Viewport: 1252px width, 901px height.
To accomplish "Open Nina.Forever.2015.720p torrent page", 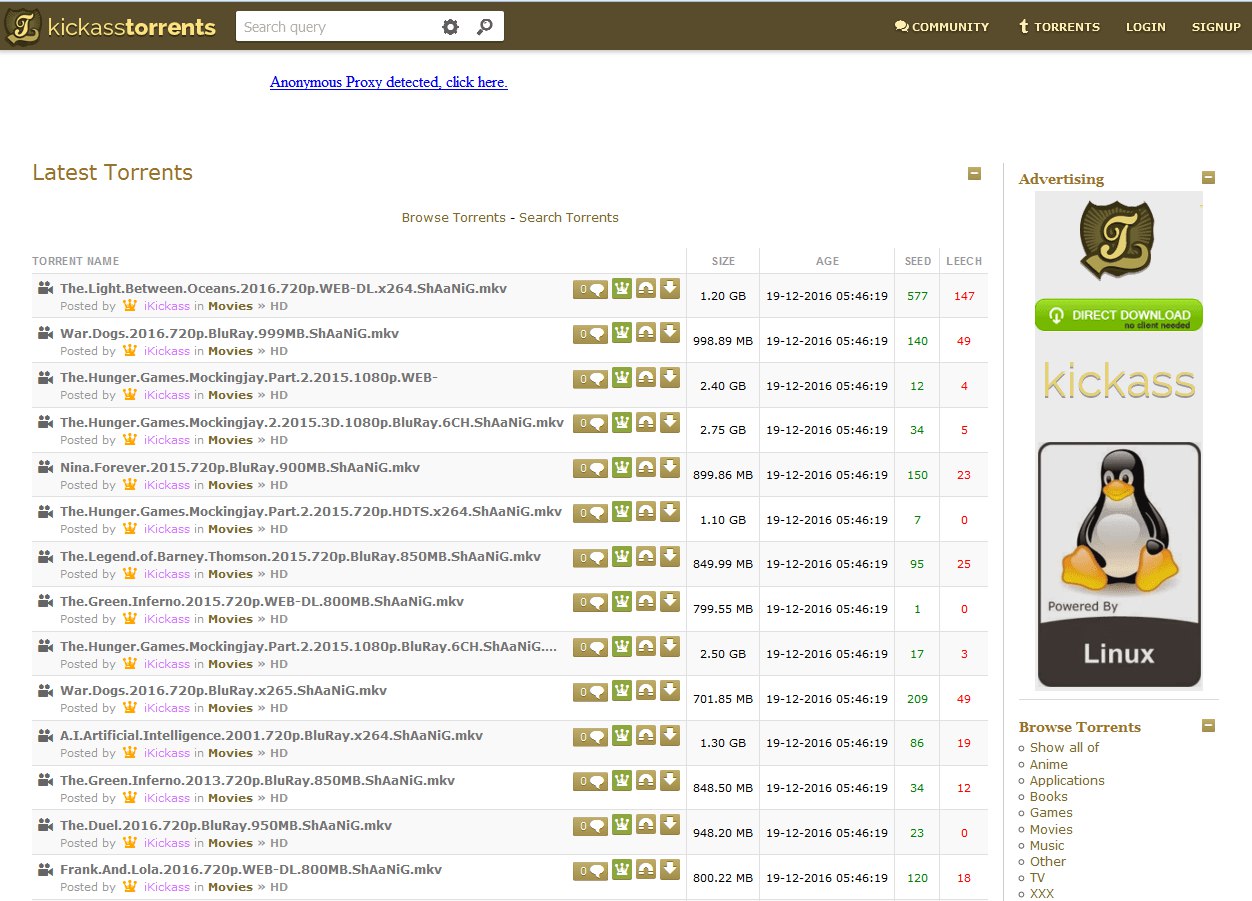I will (240, 467).
